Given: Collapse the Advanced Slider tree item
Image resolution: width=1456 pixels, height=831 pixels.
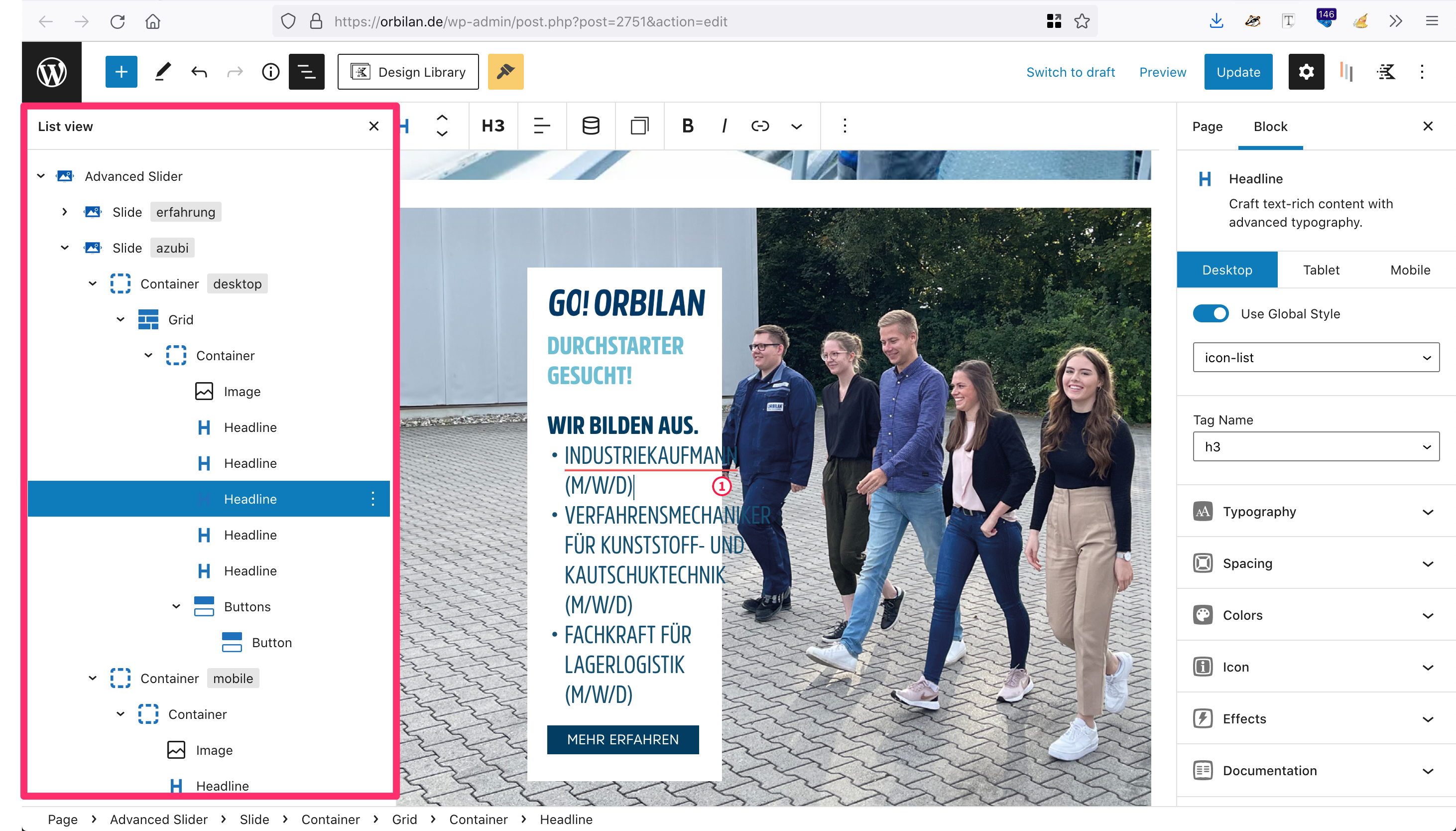Looking at the screenshot, I should [41, 176].
